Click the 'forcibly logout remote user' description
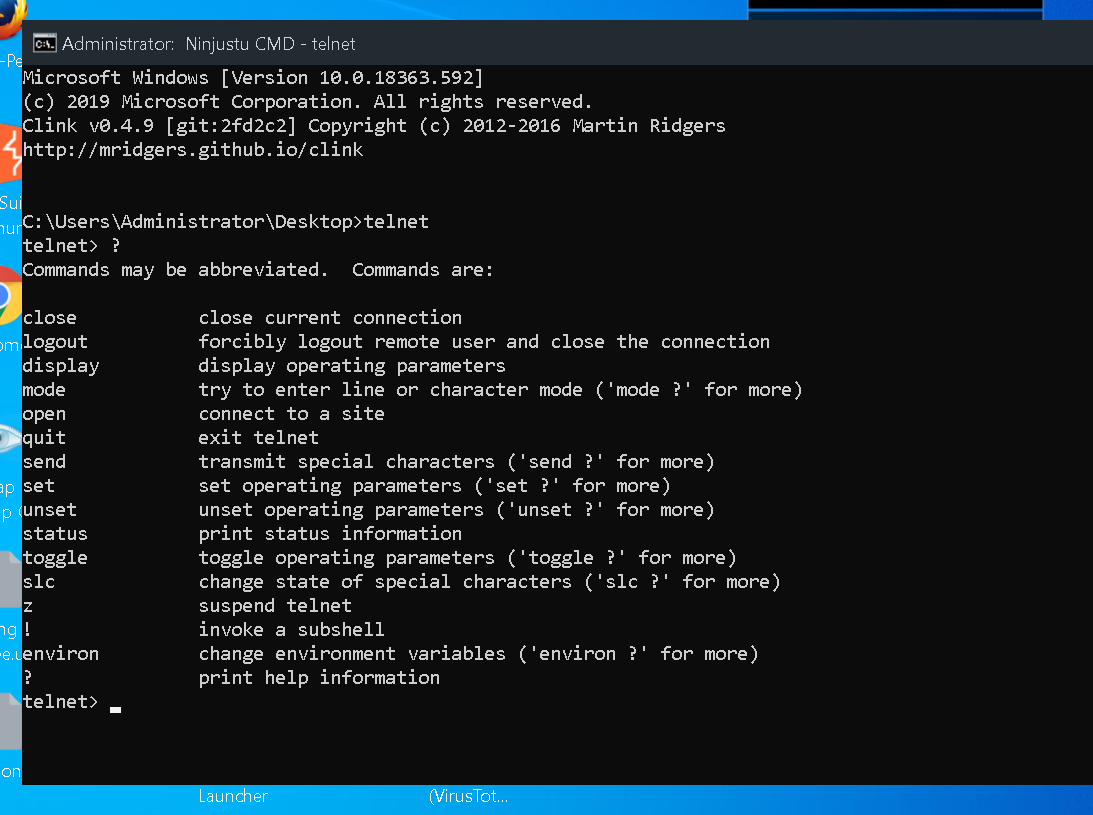 pos(484,342)
